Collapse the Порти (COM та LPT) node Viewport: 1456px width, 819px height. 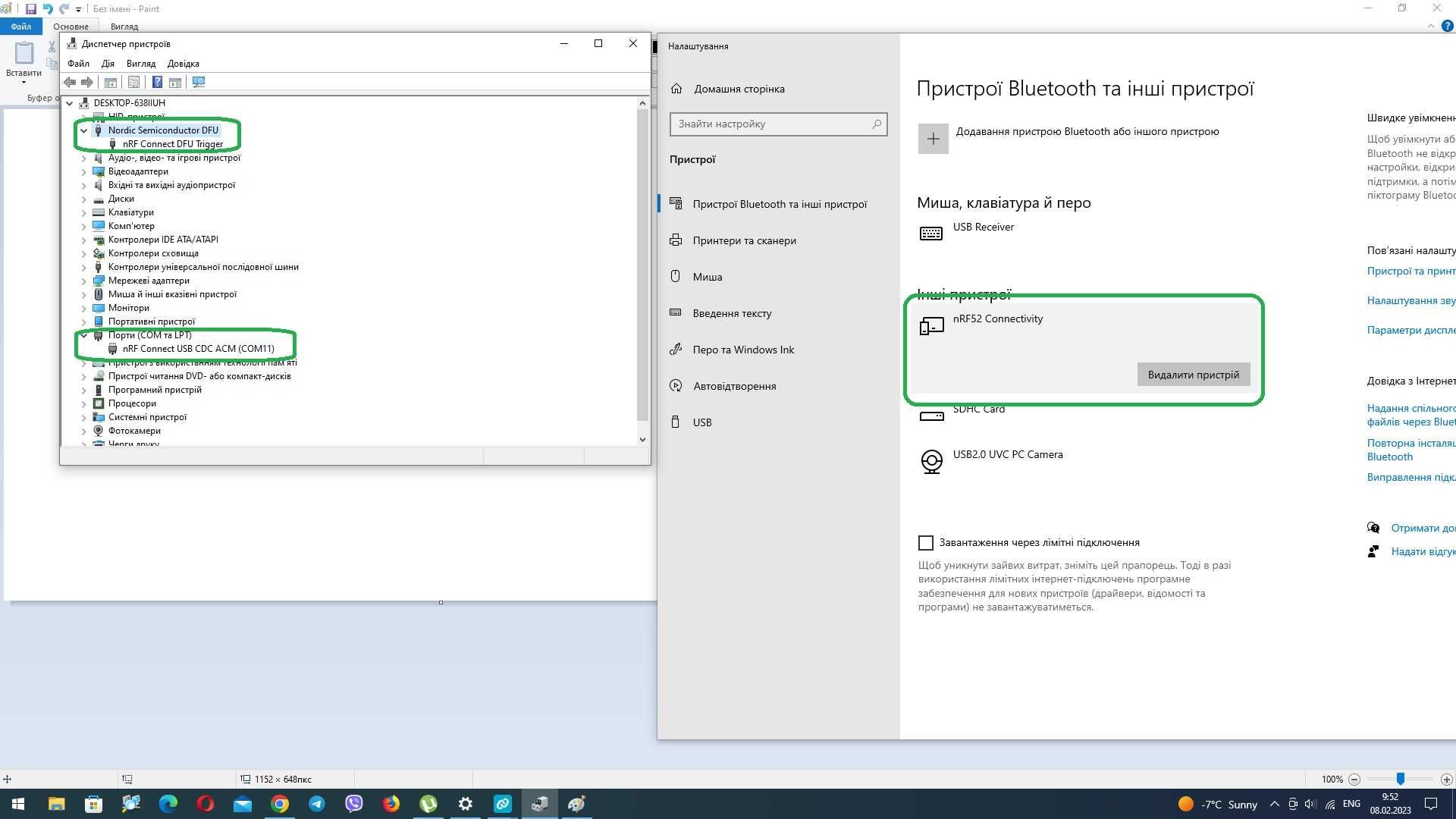click(x=83, y=335)
